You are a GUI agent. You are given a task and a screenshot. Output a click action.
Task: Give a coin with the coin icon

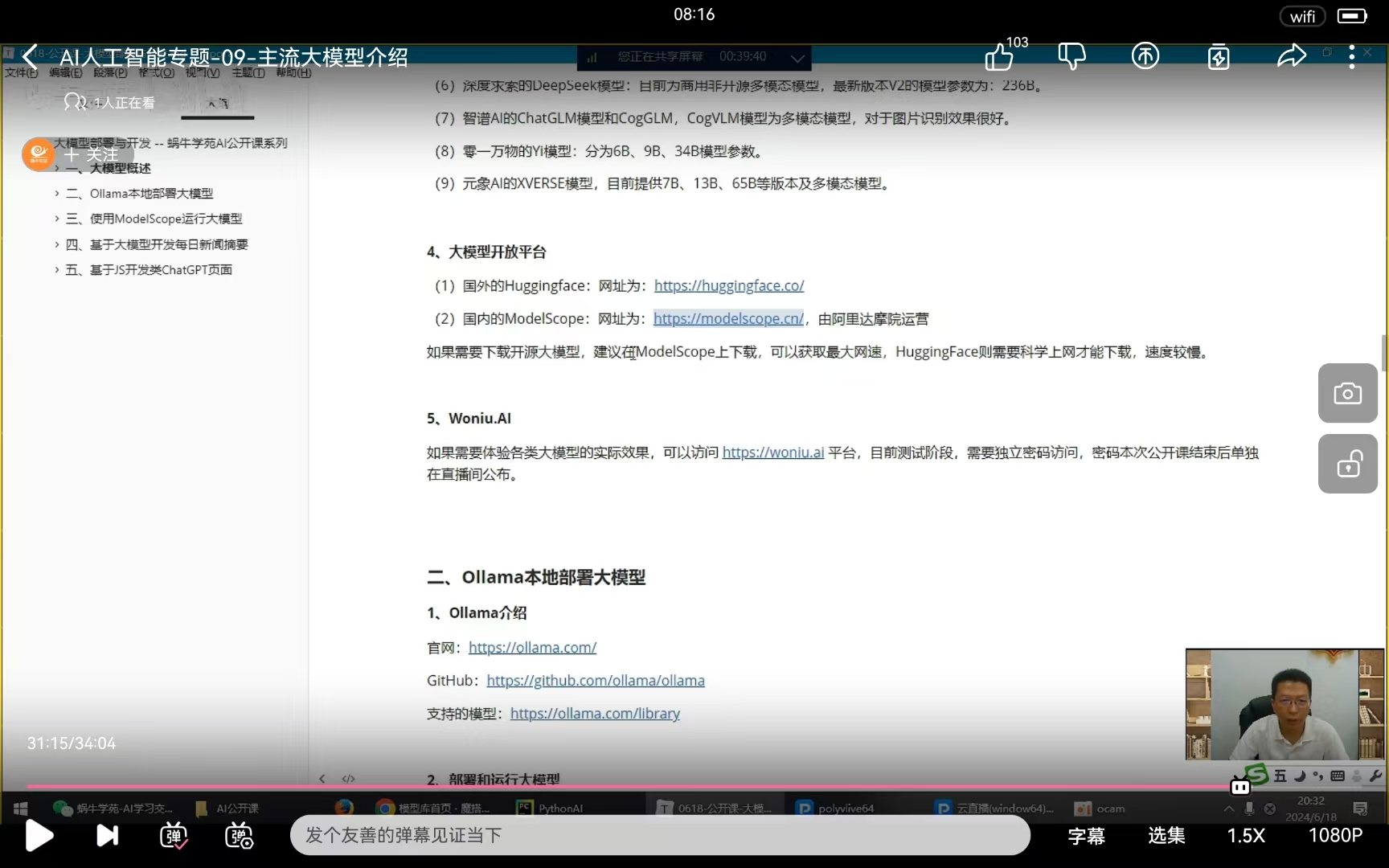(x=1145, y=56)
